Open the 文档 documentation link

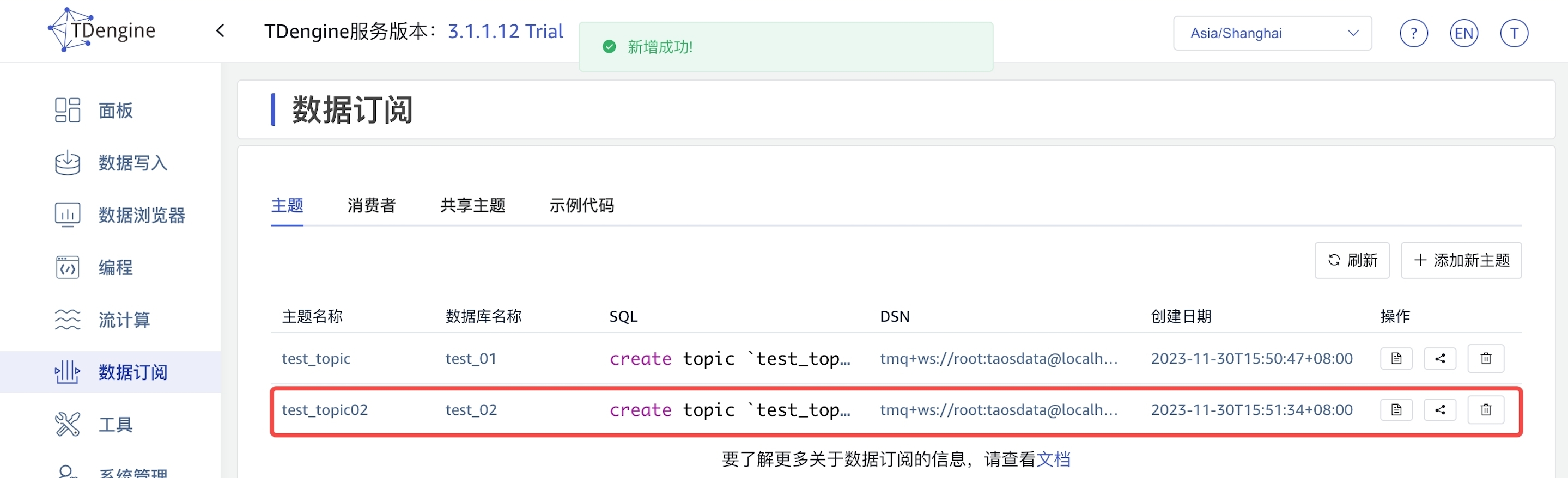click(1053, 459)
